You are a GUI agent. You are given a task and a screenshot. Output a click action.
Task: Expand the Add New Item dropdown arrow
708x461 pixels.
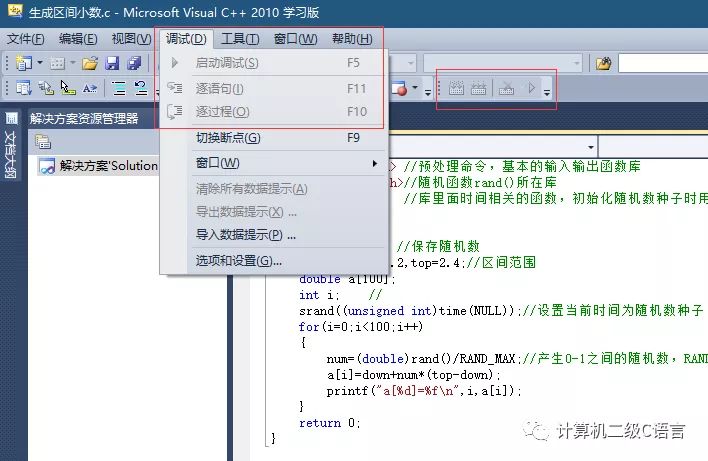point(73,63)
